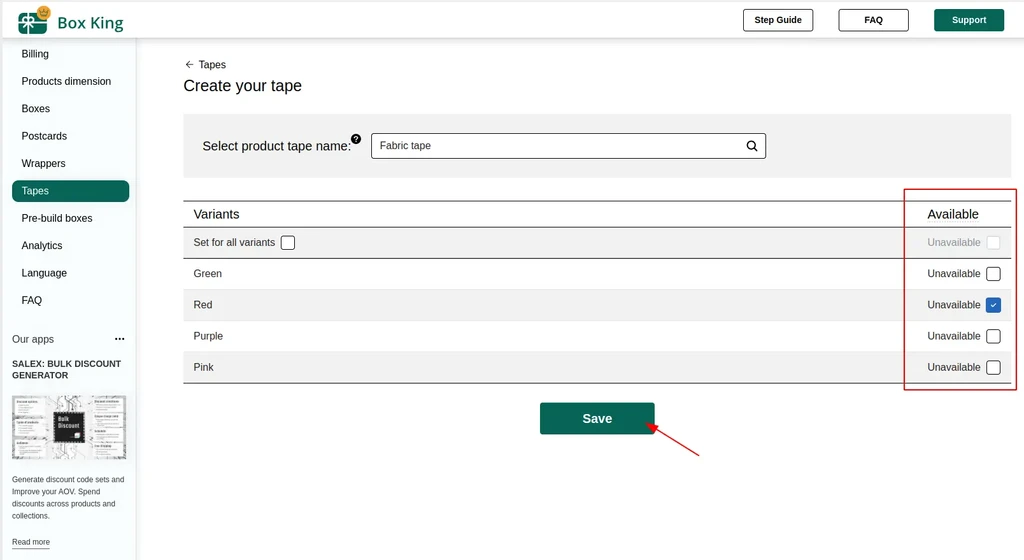Focus the product tape name input field
This screenshot has width=1024, height=560.
[568, 146]
